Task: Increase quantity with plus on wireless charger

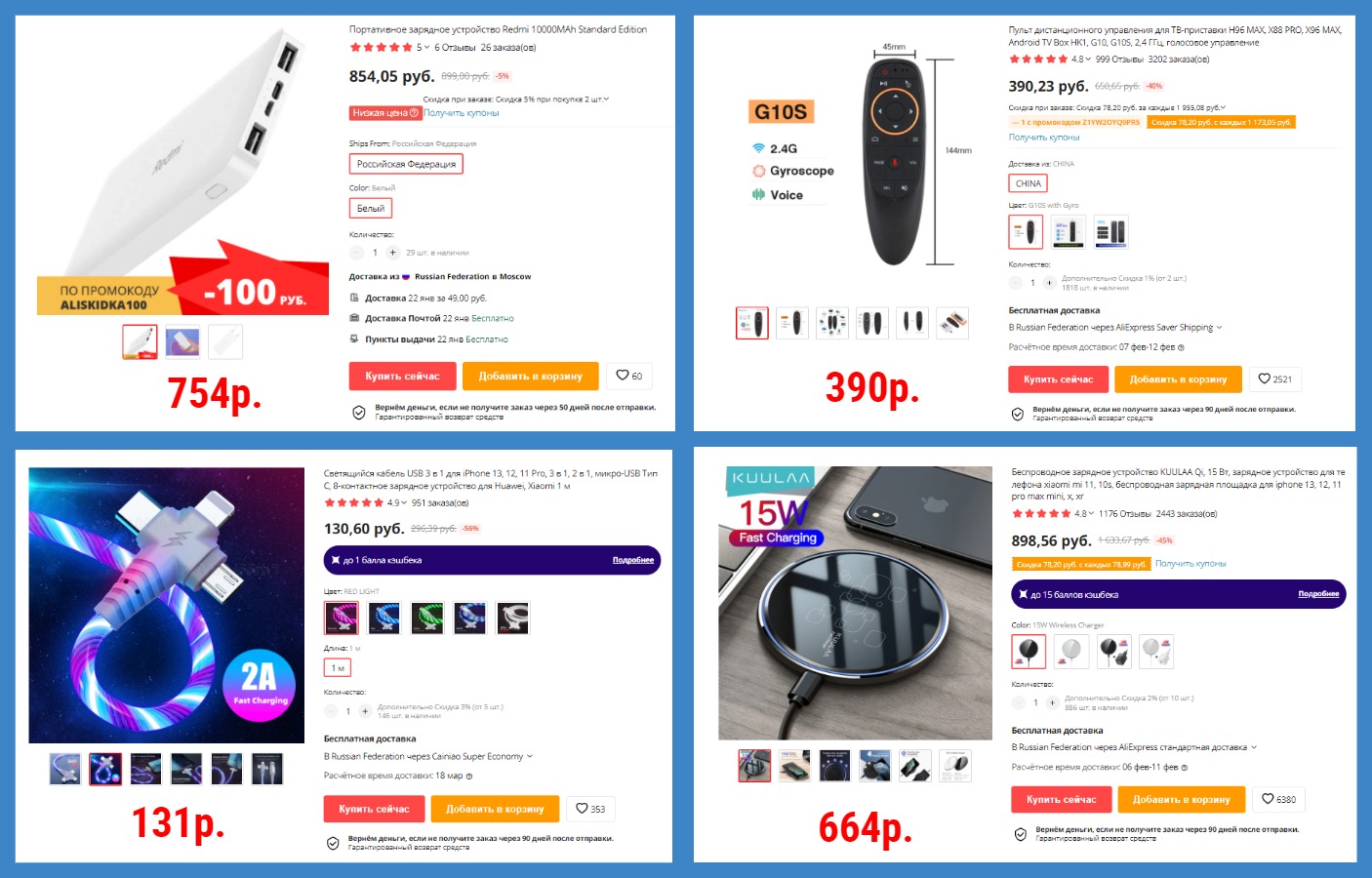Action: 1052,702
